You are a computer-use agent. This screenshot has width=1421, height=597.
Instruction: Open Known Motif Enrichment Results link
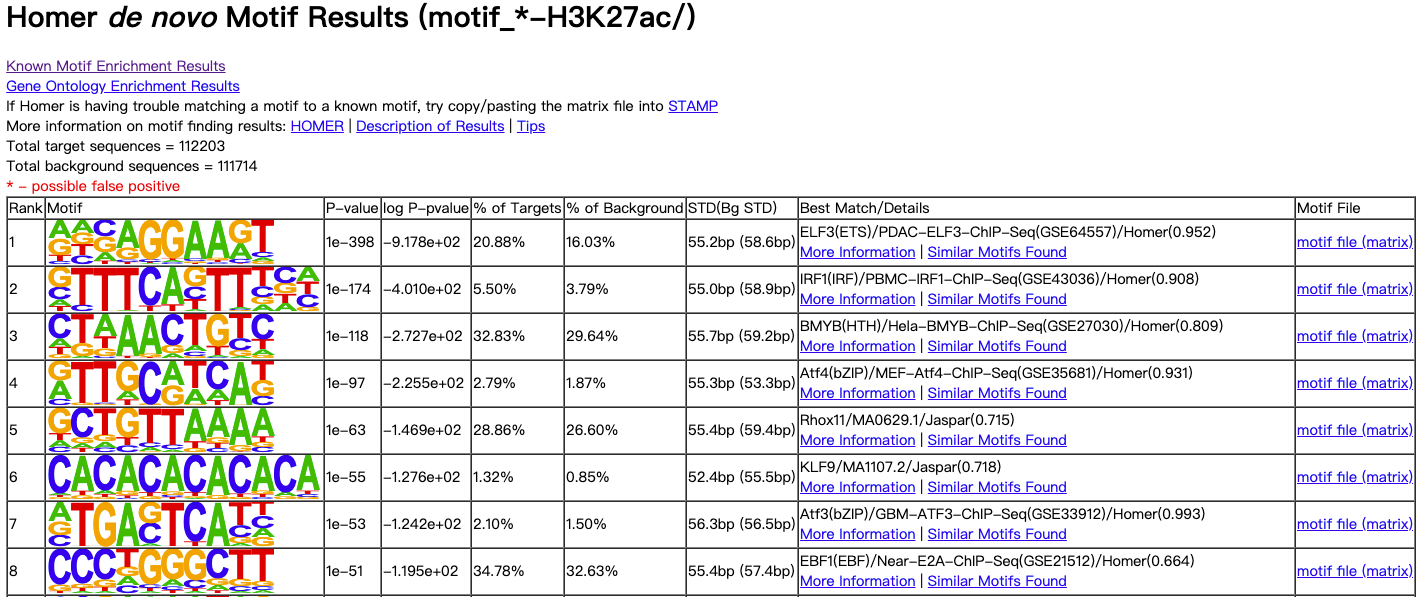(x=116, y=66)
